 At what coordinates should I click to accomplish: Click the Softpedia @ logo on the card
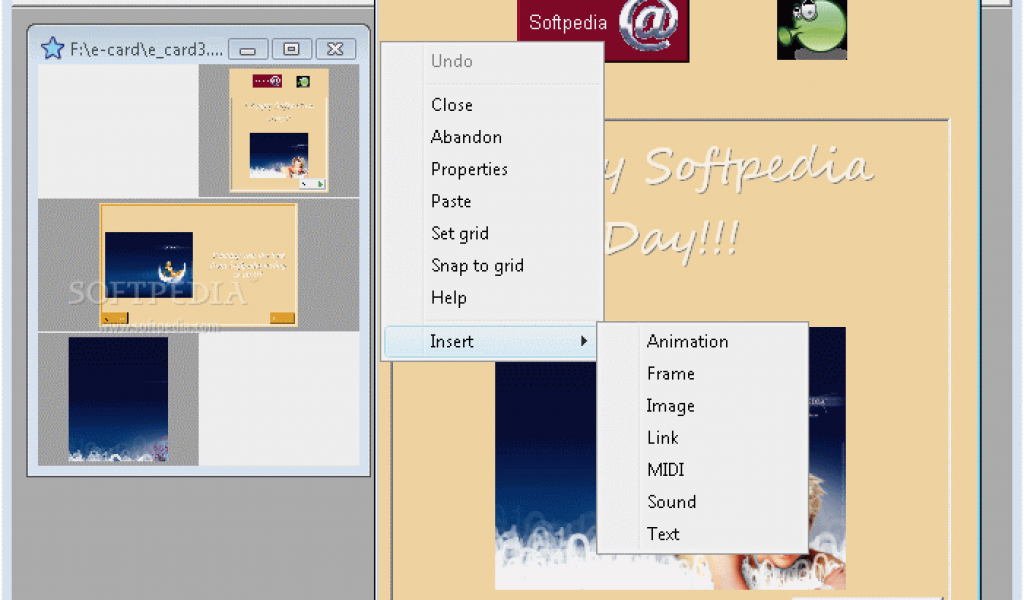click(x=603, y=29)
